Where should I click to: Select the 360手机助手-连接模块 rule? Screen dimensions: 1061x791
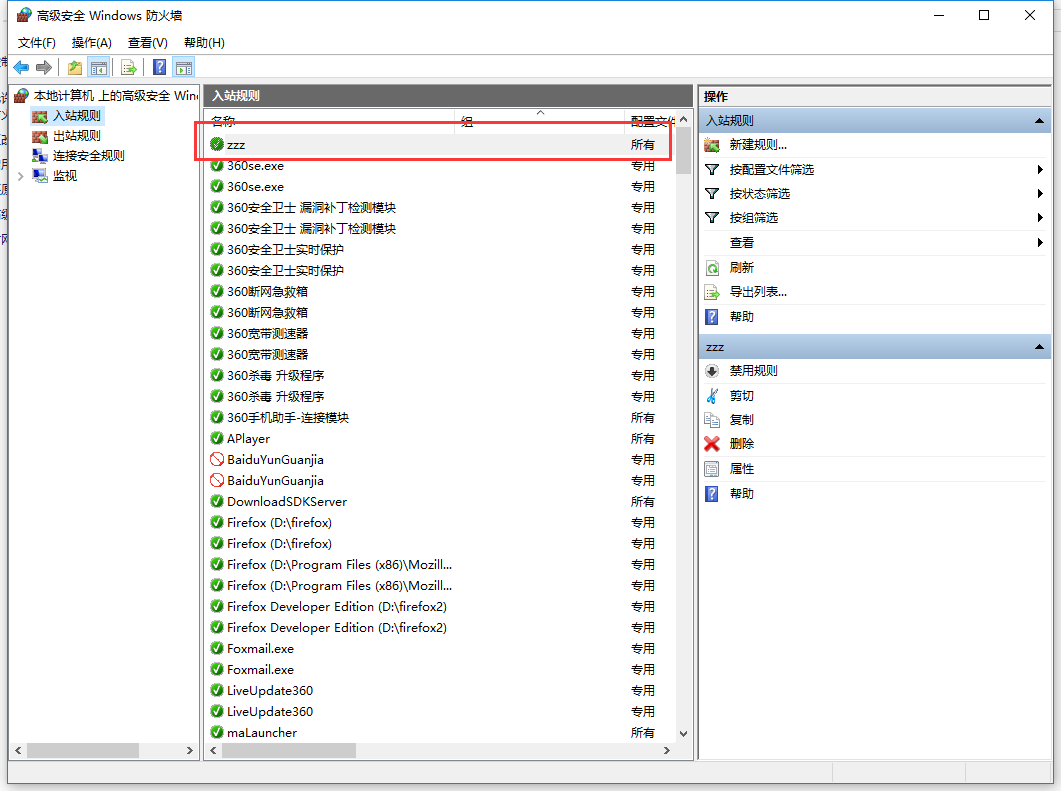click(x=440, y=417)
